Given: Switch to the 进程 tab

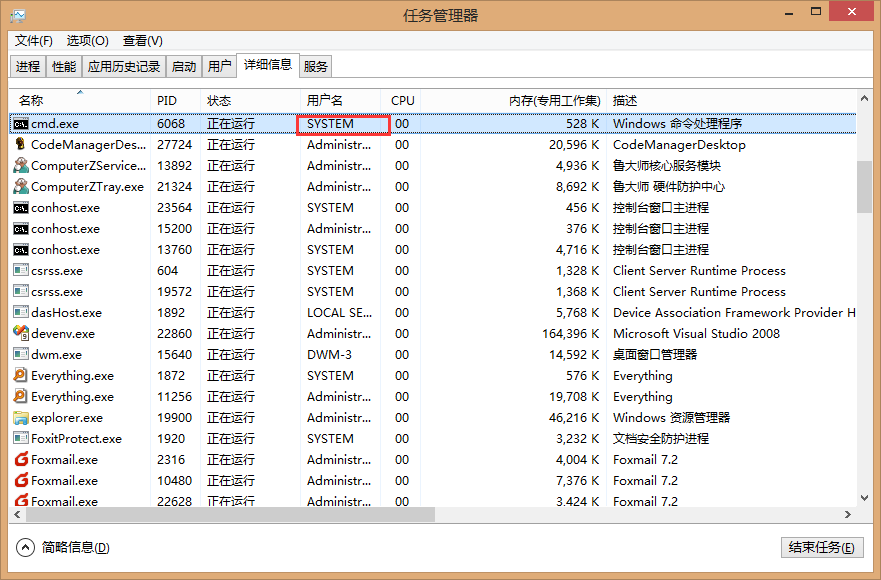Looking at the screenshot, I should click(x=28, y=66).
